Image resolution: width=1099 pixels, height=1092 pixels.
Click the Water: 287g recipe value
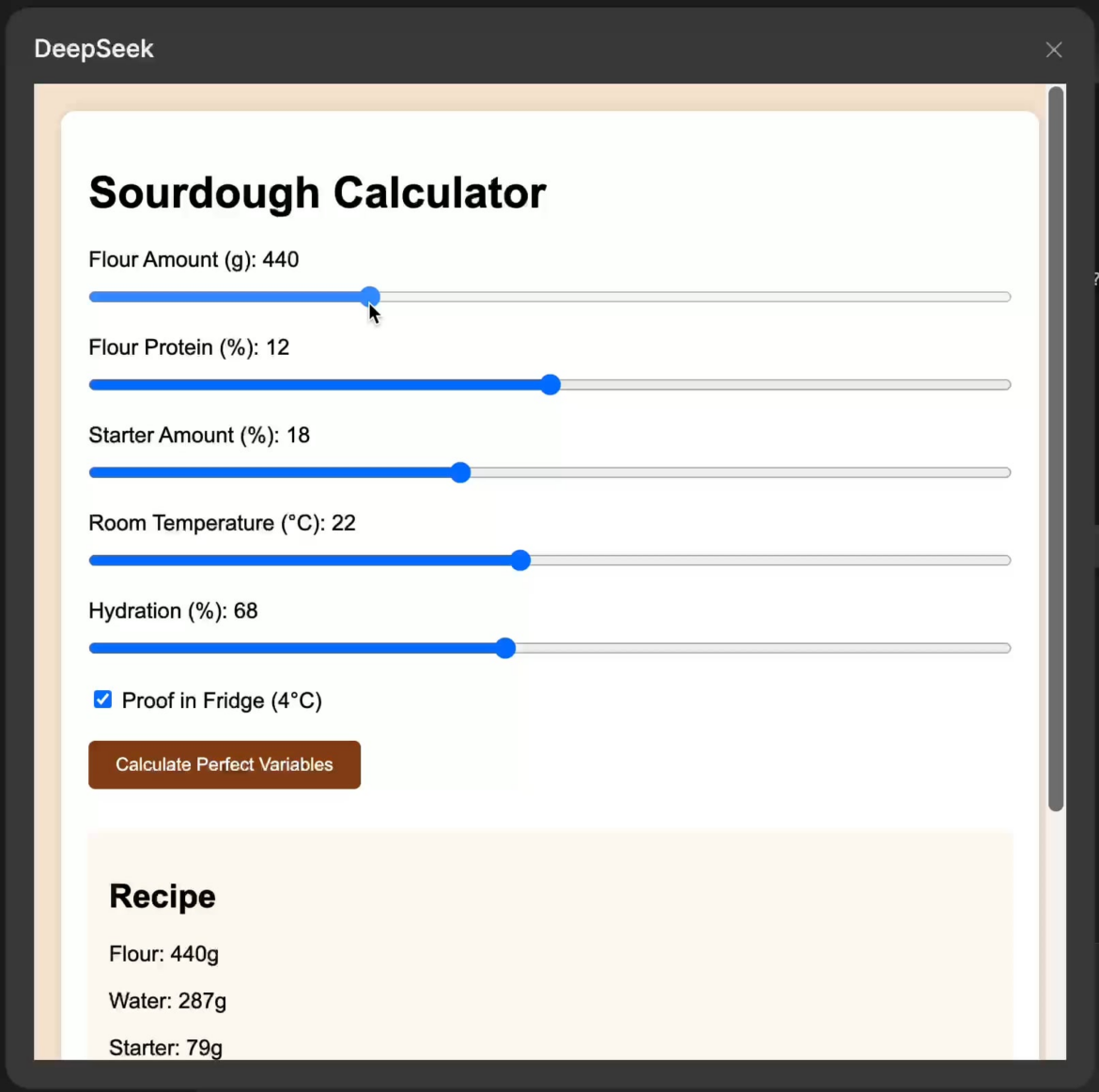click(167, 1001)
